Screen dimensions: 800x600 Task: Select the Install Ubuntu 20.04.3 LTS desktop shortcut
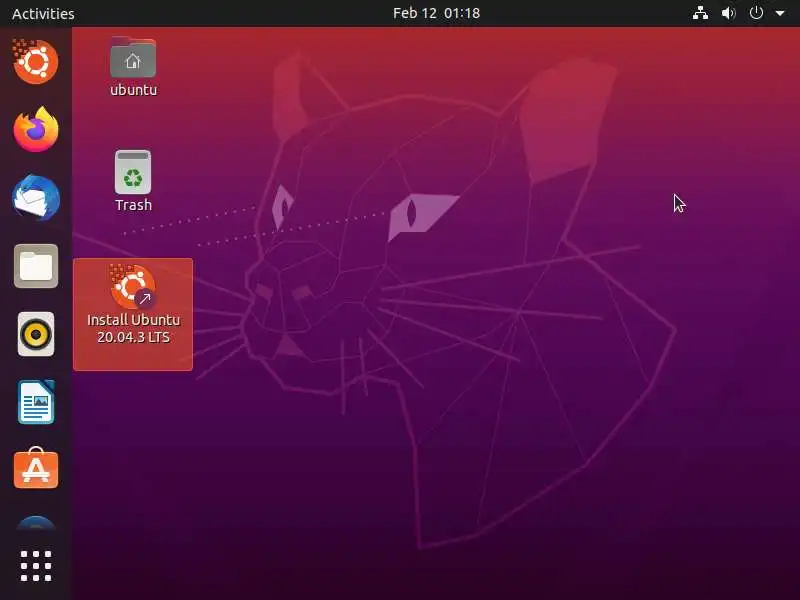pyautogui.click(x=133, y=314)
